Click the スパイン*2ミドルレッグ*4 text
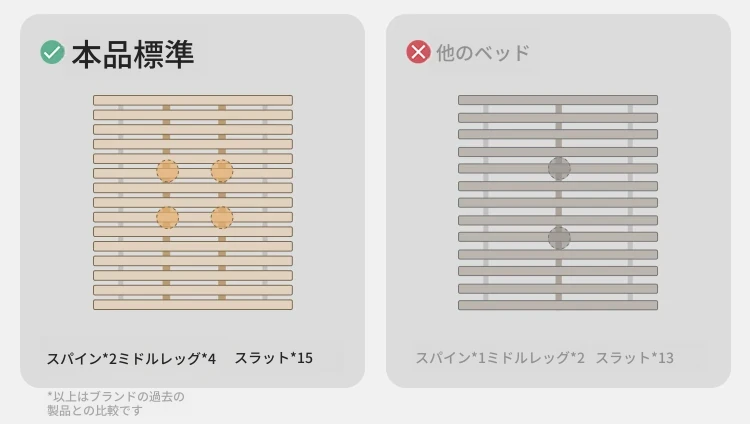750x424 pixels. point(131,358)
